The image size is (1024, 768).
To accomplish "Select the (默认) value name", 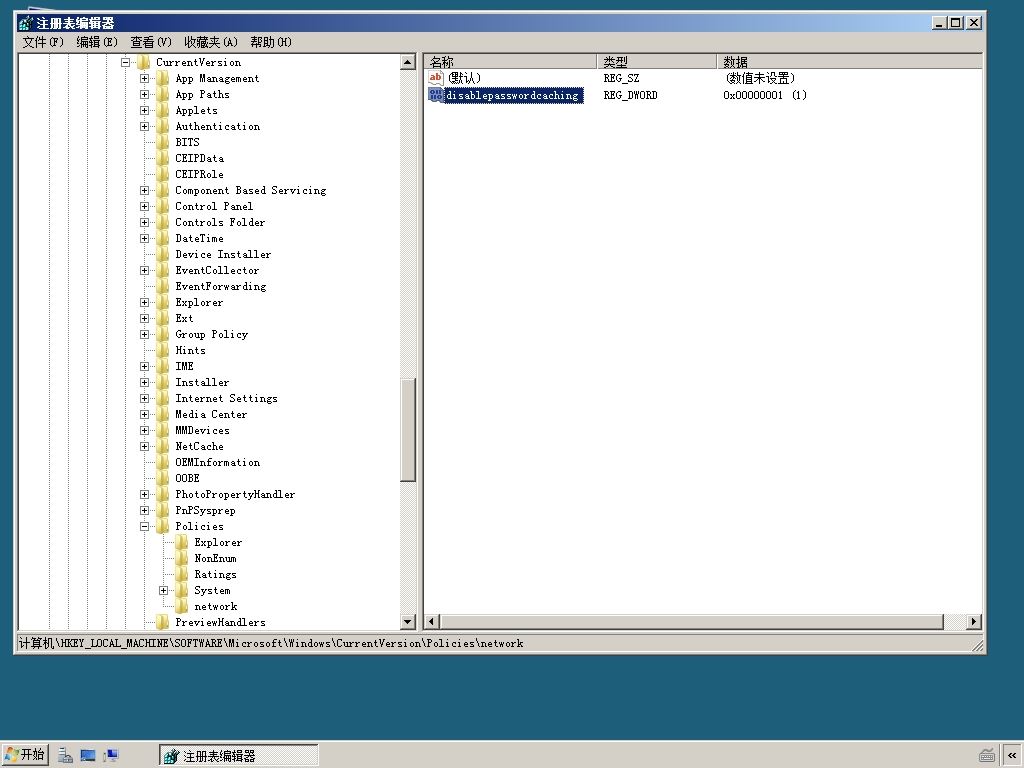I will [x=464, y=78].
